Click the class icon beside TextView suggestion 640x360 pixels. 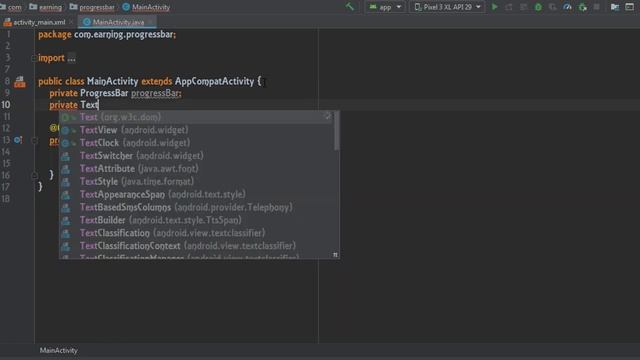[65, 131]
